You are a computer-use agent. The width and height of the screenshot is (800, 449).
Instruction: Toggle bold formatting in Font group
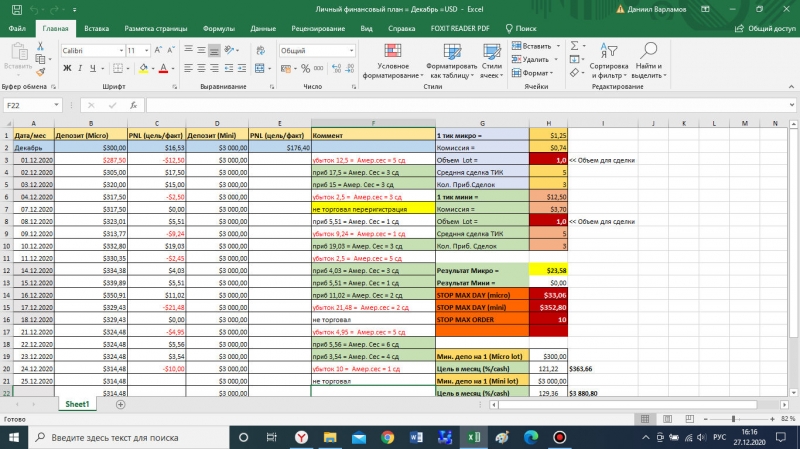tap(67, 68)
